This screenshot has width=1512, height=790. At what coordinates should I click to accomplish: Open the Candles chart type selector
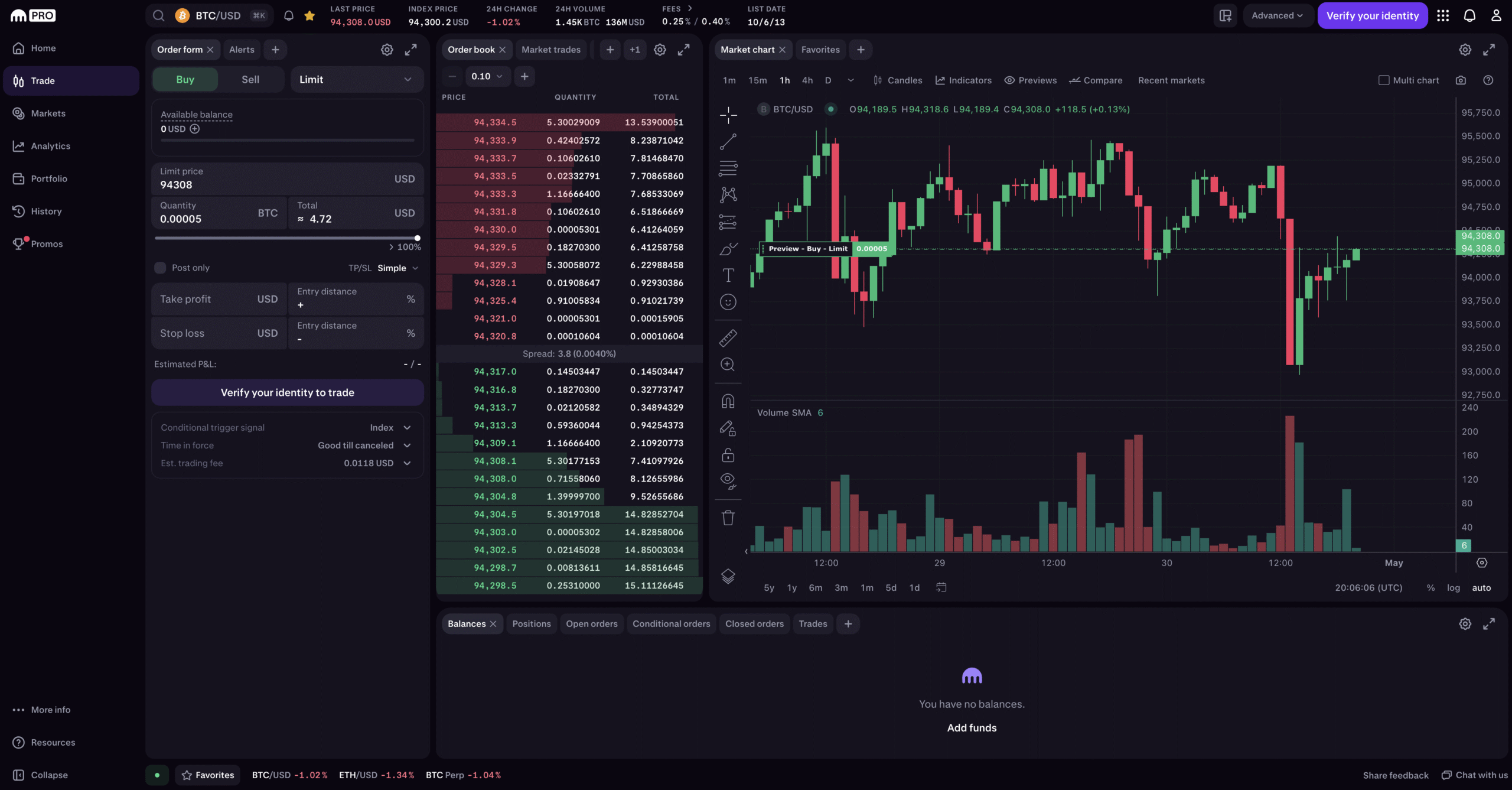pyautogui.click(x=897, y=80)
